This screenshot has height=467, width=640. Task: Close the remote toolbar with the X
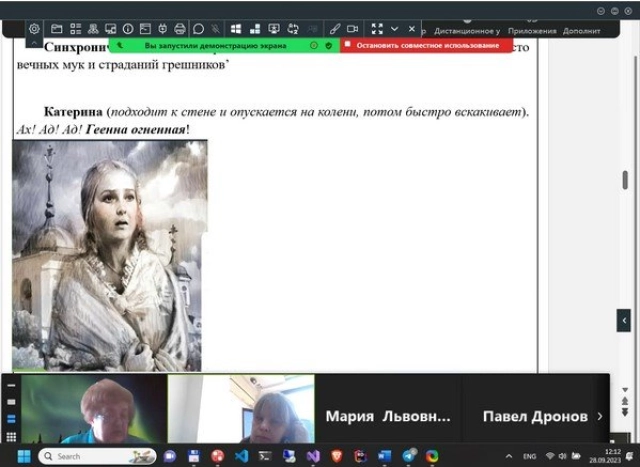[x=412, y=29]
